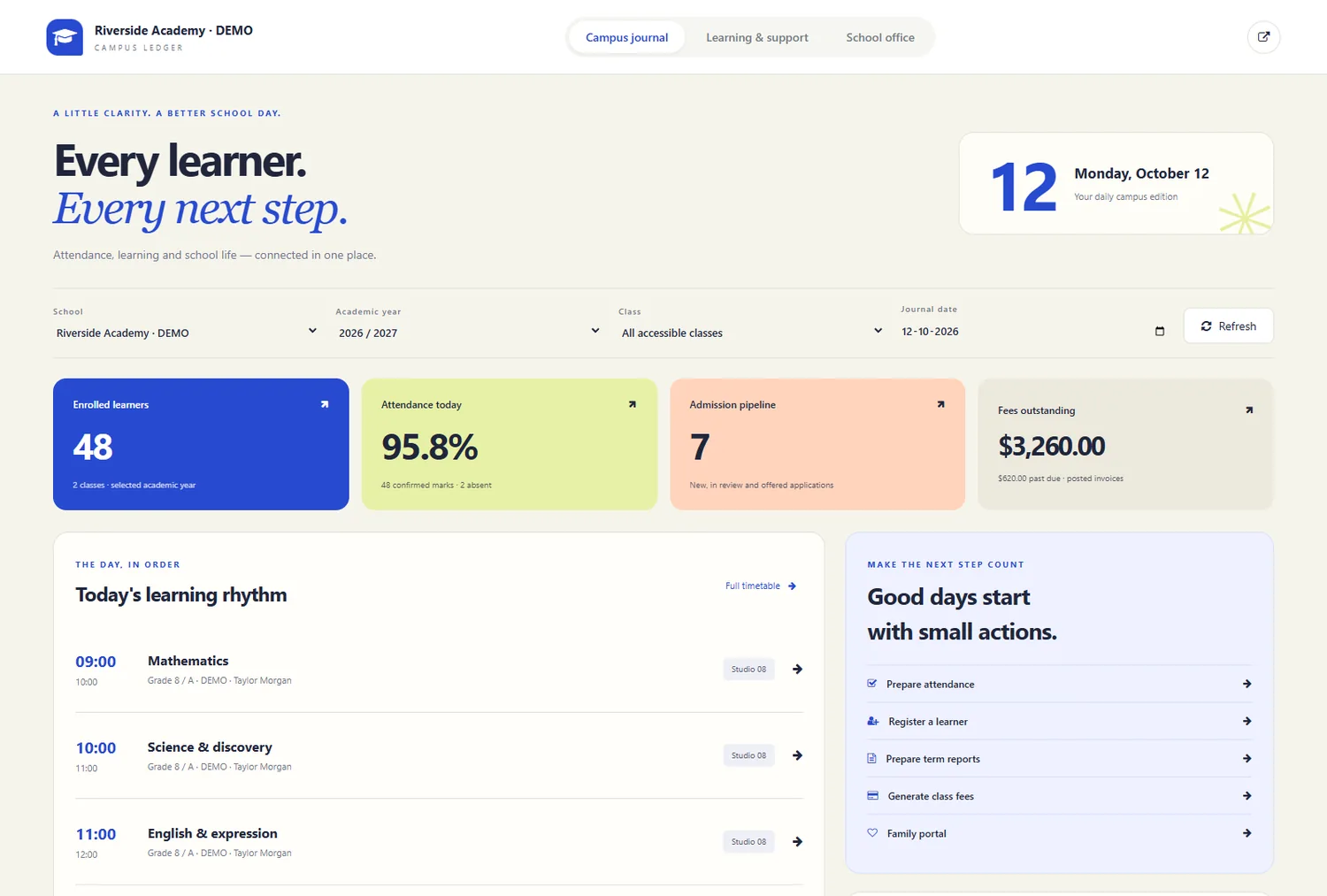Click arrow at end of Family portal row
The height and width of the screenshot is (896, 1327).
pyautogui.click(x=1246, y=833)
